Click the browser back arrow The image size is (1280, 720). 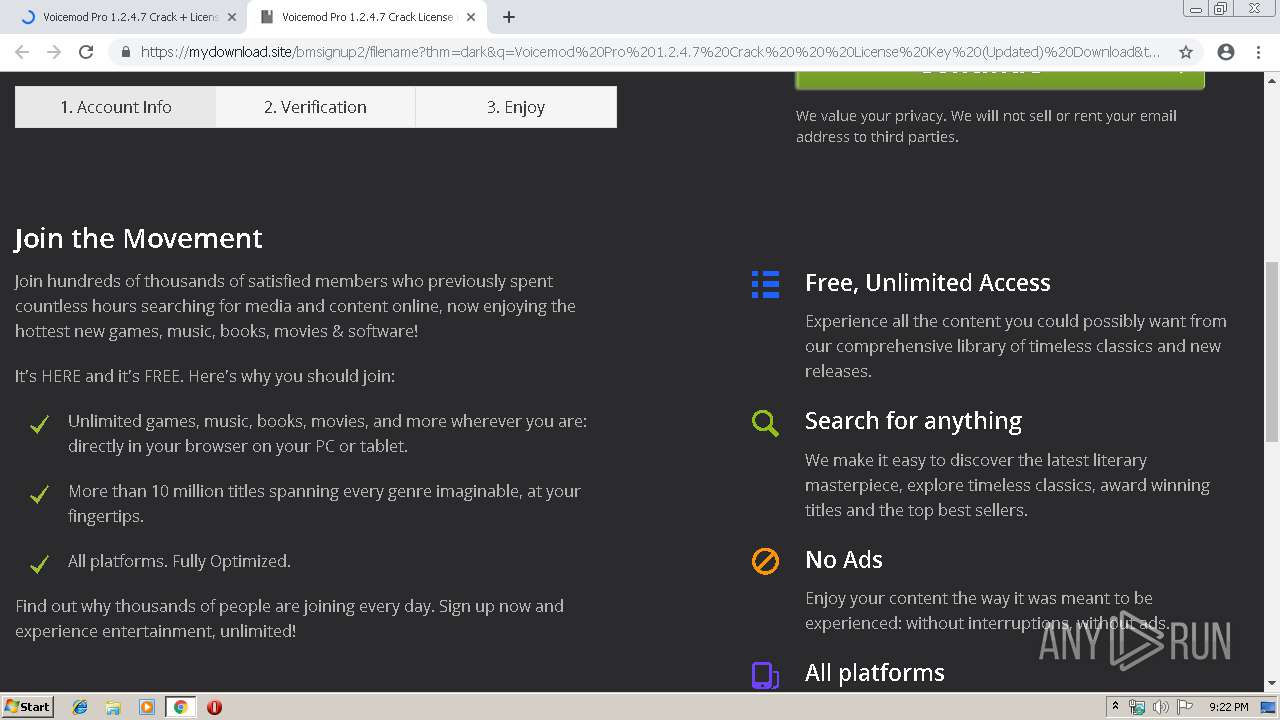[x=22, y=52]
